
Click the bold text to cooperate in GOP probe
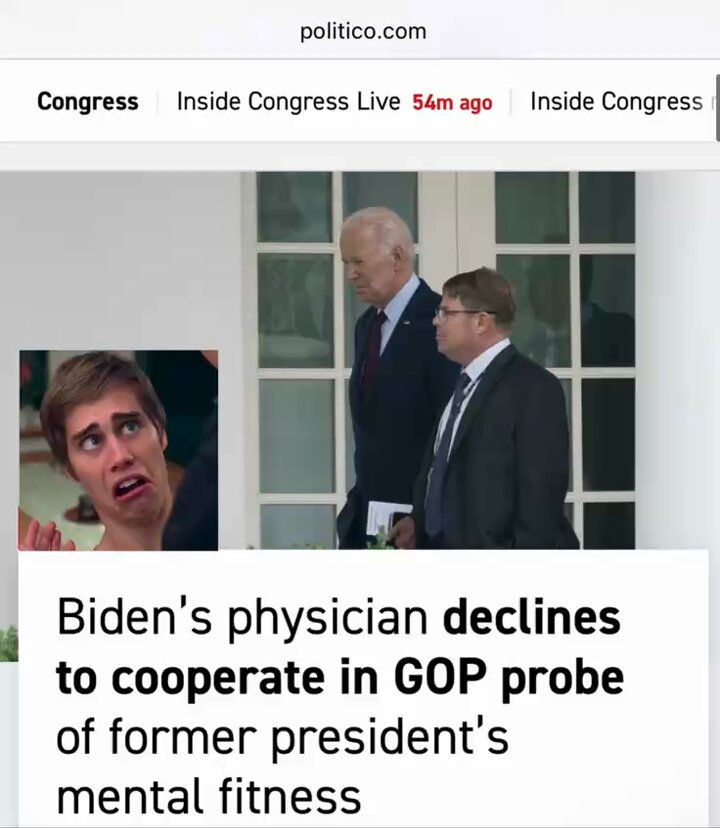point(340,678)
